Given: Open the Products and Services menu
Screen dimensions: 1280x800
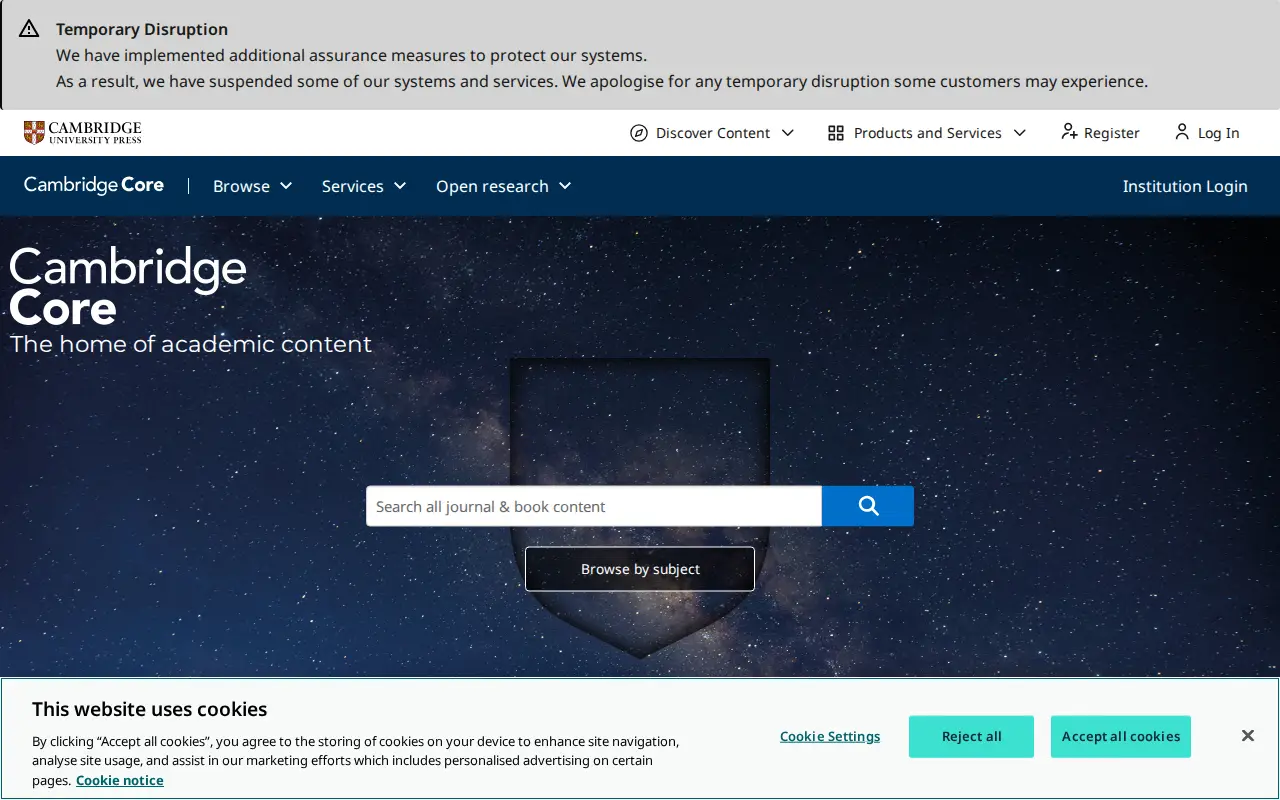Looking at the screenshot, I should pyautogui.click(x=927, y=133).
